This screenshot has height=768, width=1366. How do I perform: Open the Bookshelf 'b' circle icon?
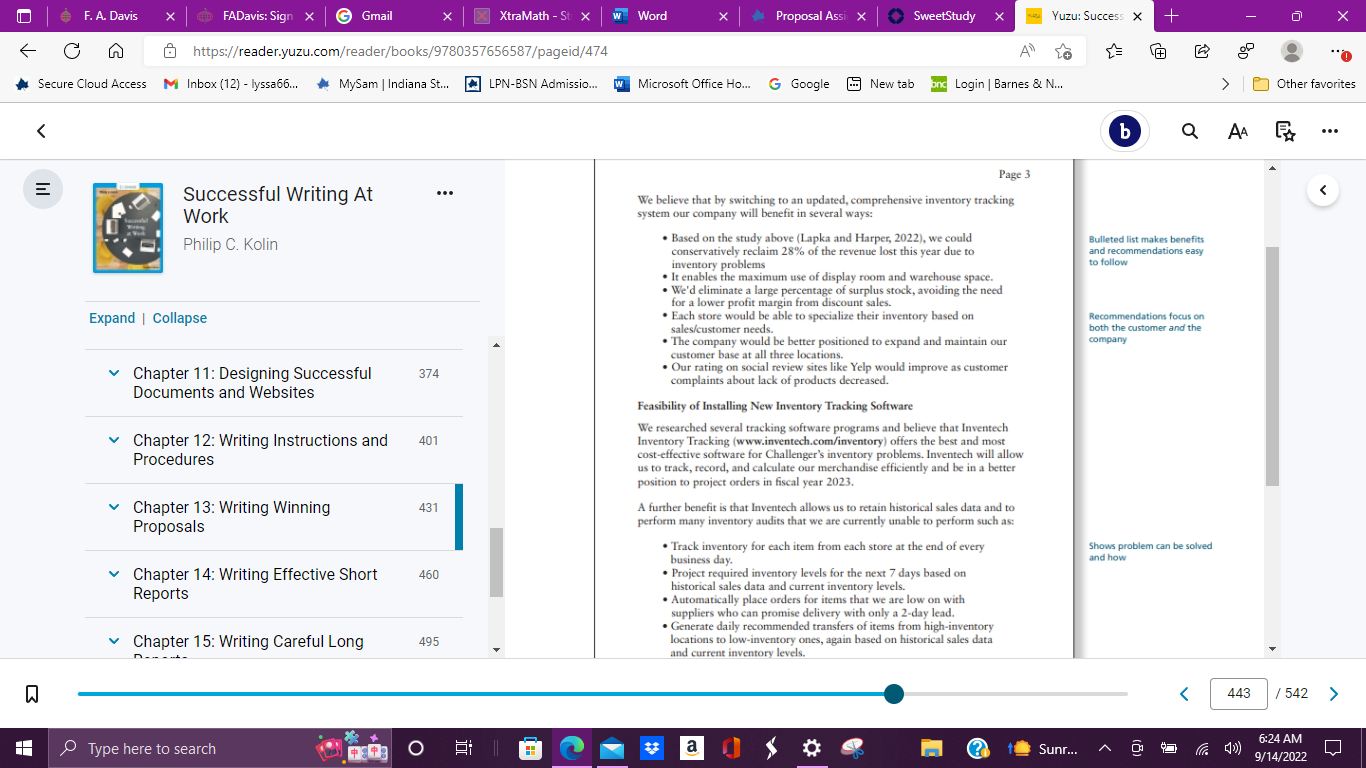click(x=1125, y=131)
